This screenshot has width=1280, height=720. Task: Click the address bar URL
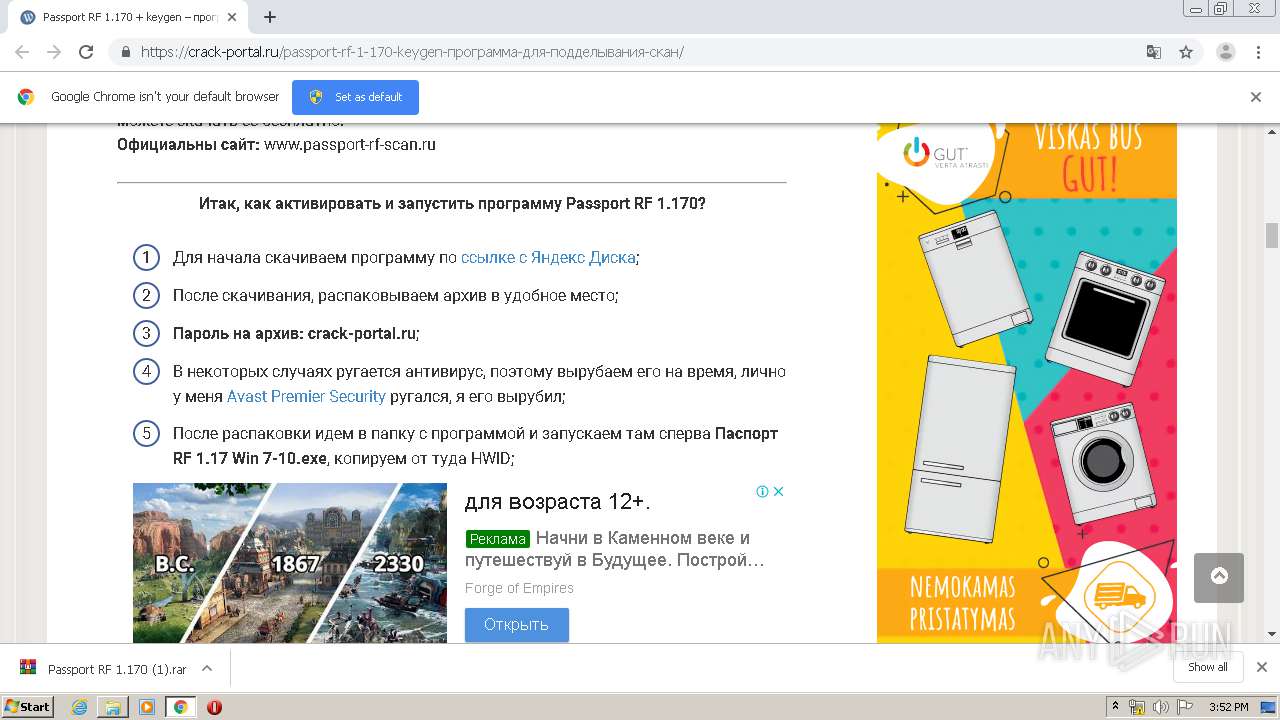point(412,52)
